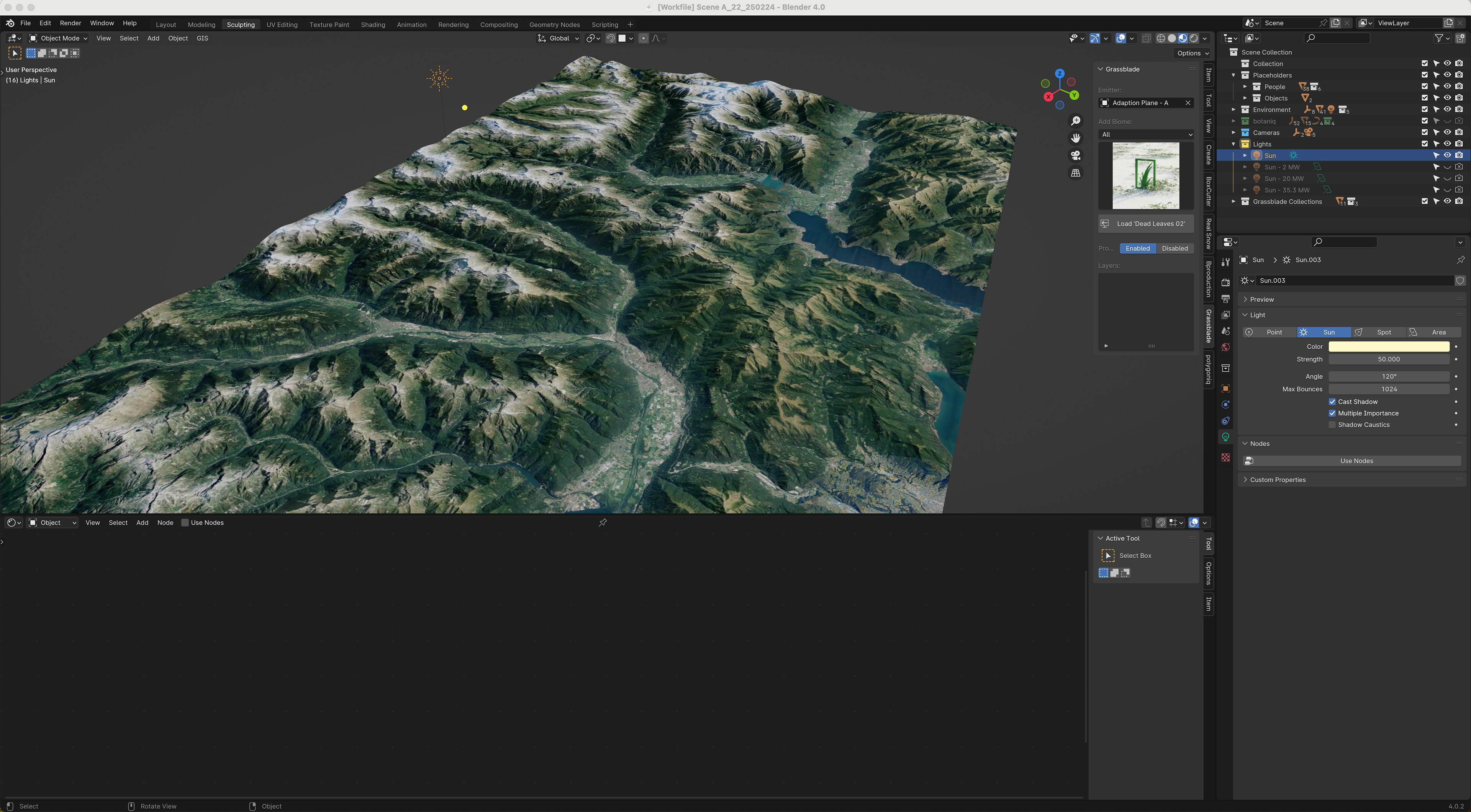Switch to the Shading workspace tab

pyautogui.click(x=373, y=25)
